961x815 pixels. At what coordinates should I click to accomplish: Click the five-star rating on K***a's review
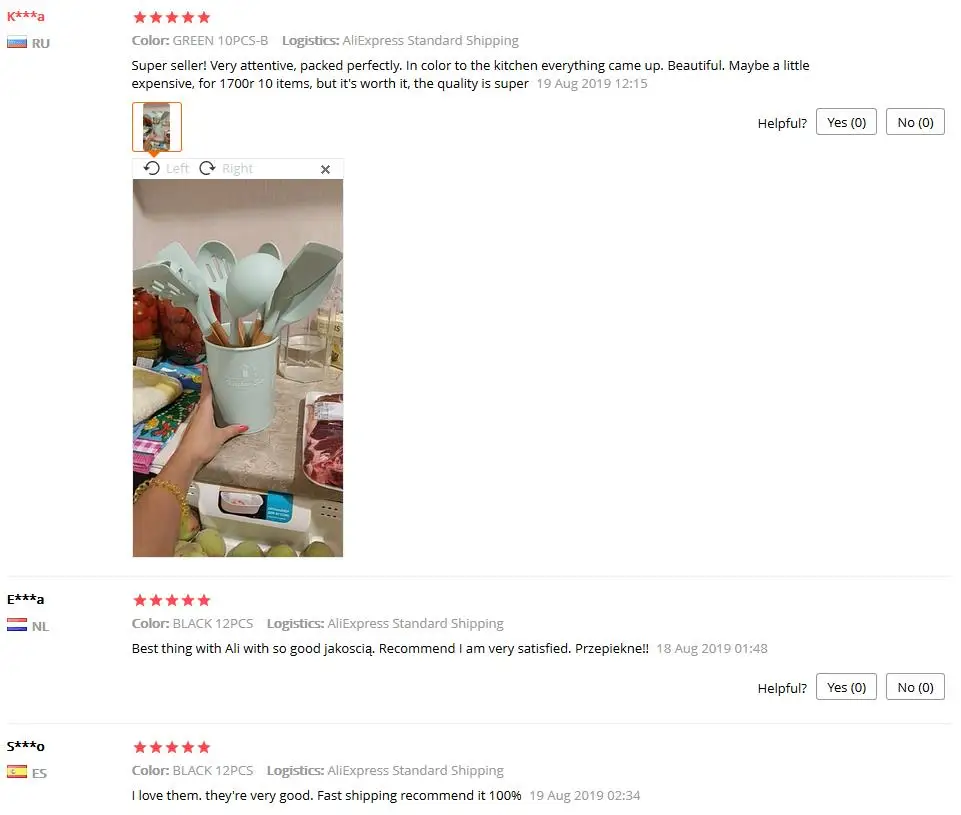pos(172,17)
